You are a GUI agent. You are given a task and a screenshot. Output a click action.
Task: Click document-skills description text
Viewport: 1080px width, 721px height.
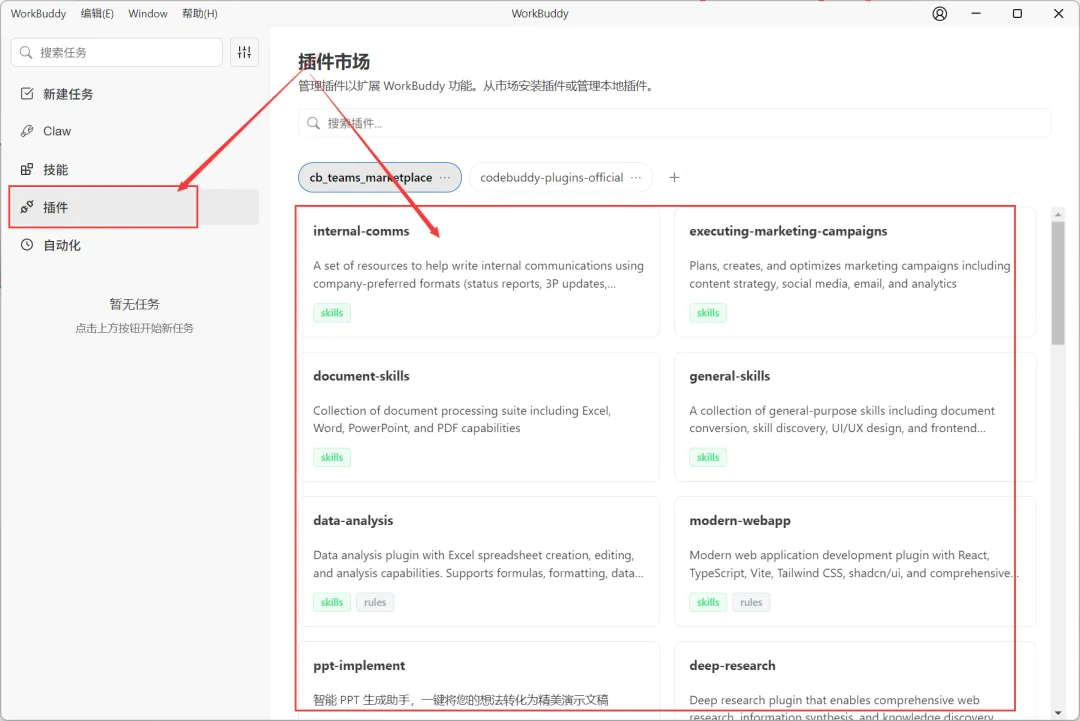click(x=462, y=419)
